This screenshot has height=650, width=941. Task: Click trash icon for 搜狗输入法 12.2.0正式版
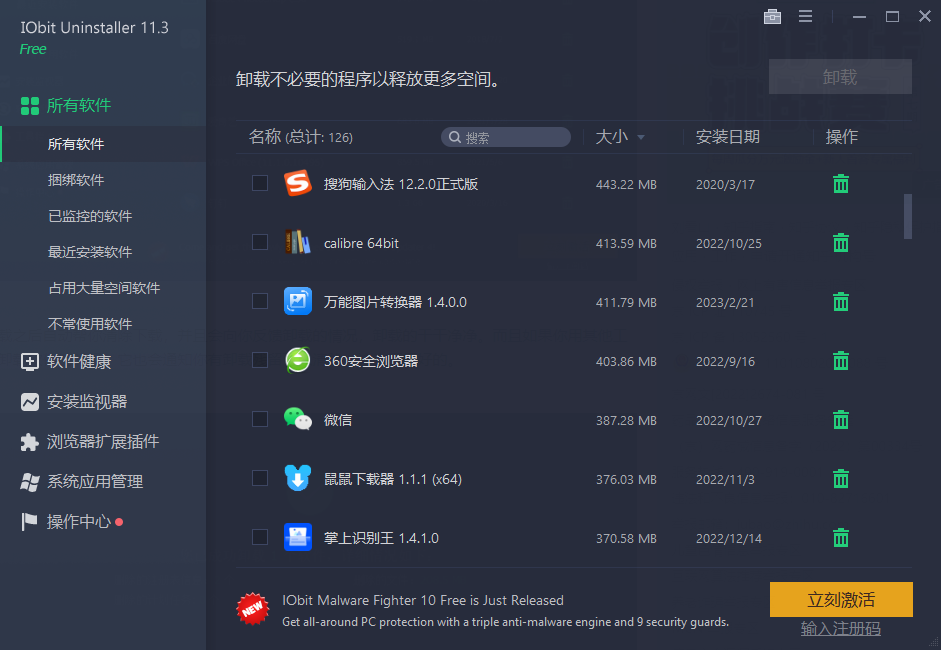coord(841,184)
